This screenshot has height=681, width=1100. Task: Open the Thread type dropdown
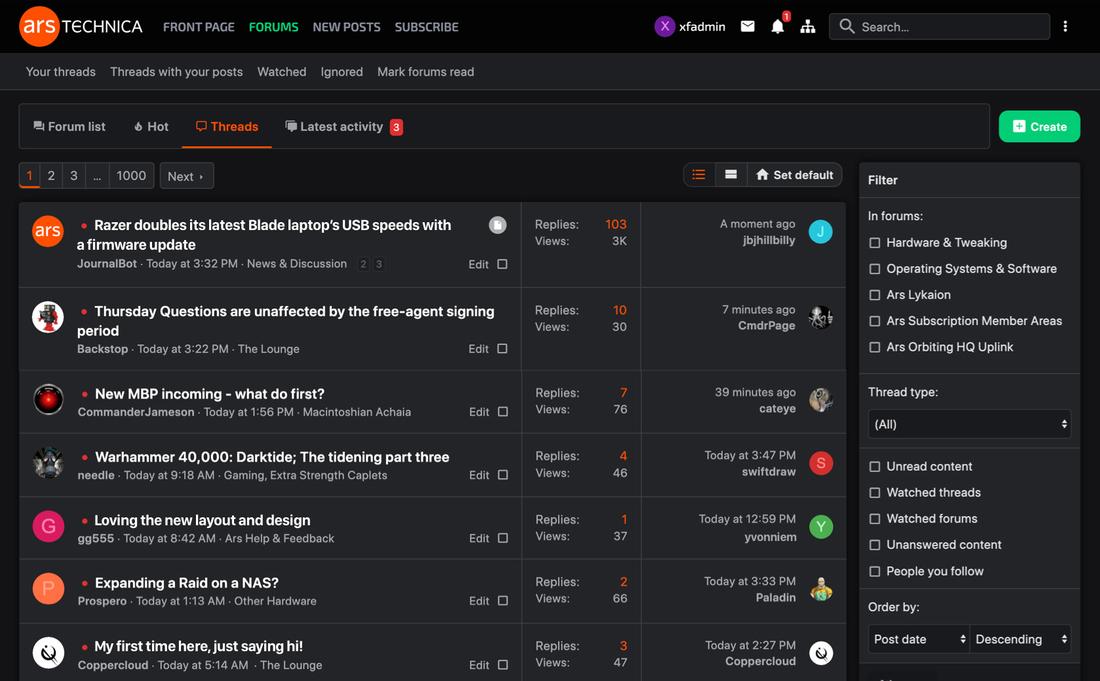pos(969,424)
